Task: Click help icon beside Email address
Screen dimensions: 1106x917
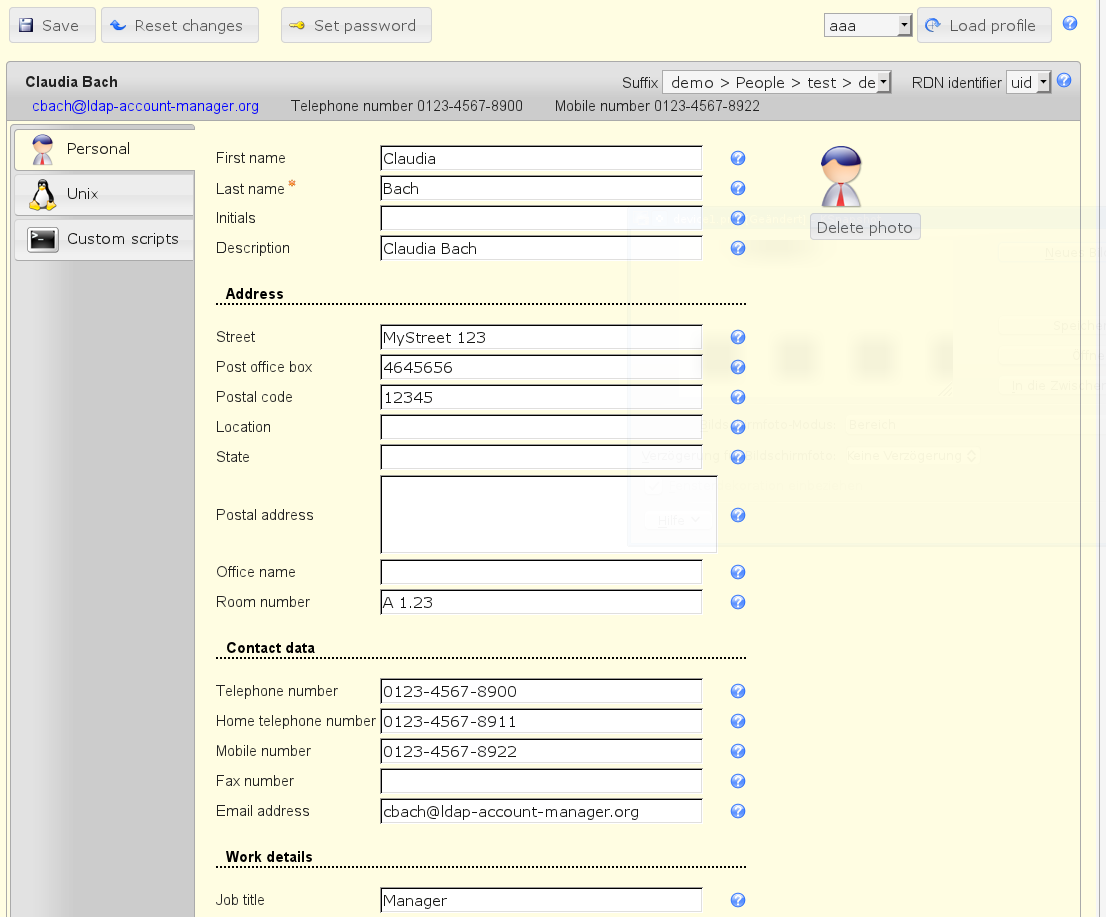Action: (738, 811)
